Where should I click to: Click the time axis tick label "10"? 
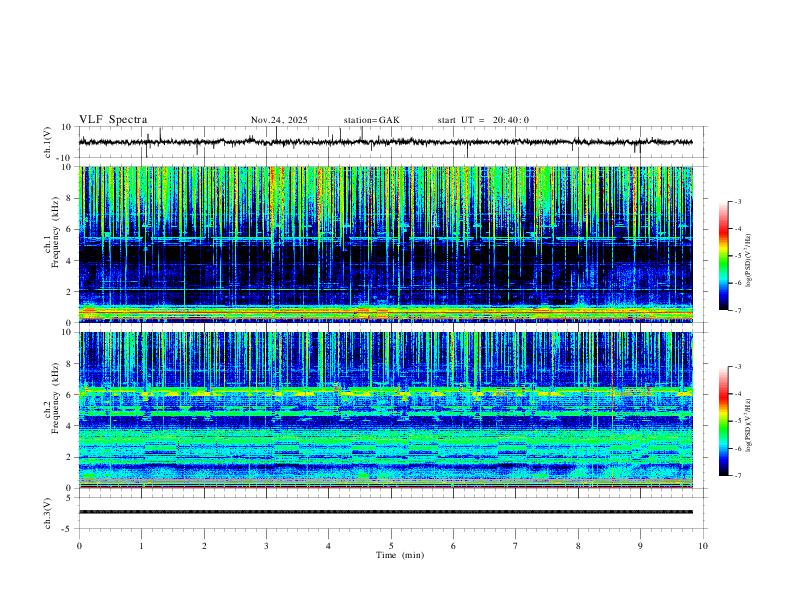point(703,546)
